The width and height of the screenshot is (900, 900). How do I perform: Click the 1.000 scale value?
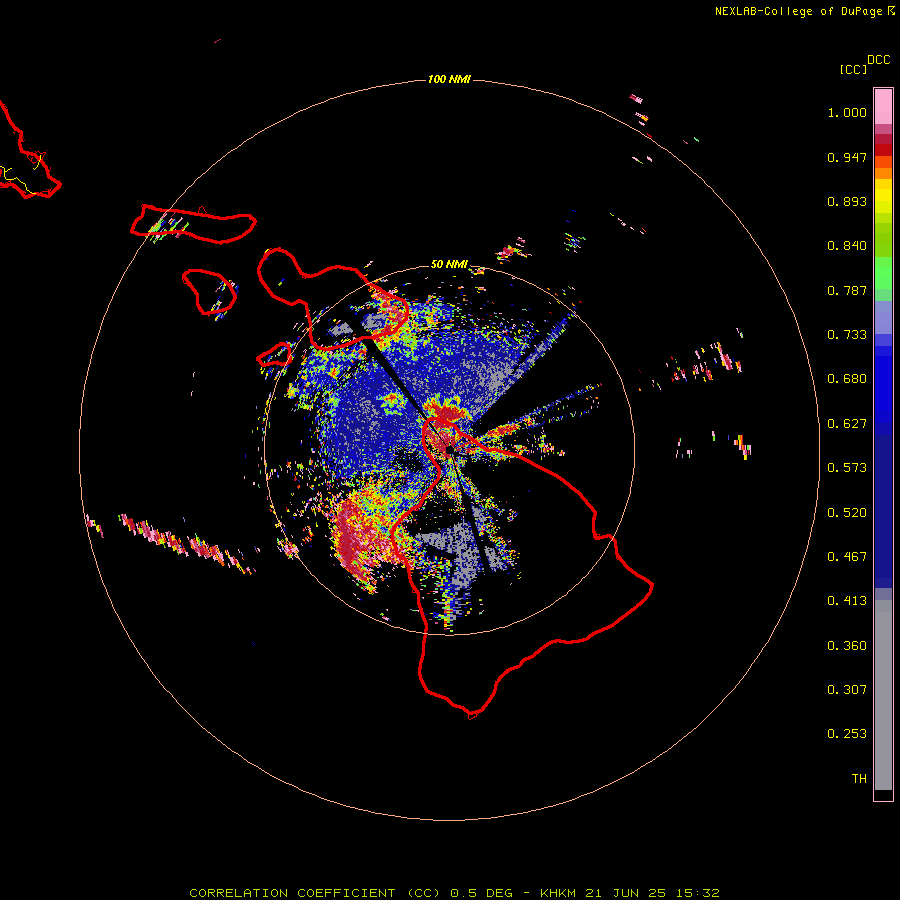(x=847, y=112)
